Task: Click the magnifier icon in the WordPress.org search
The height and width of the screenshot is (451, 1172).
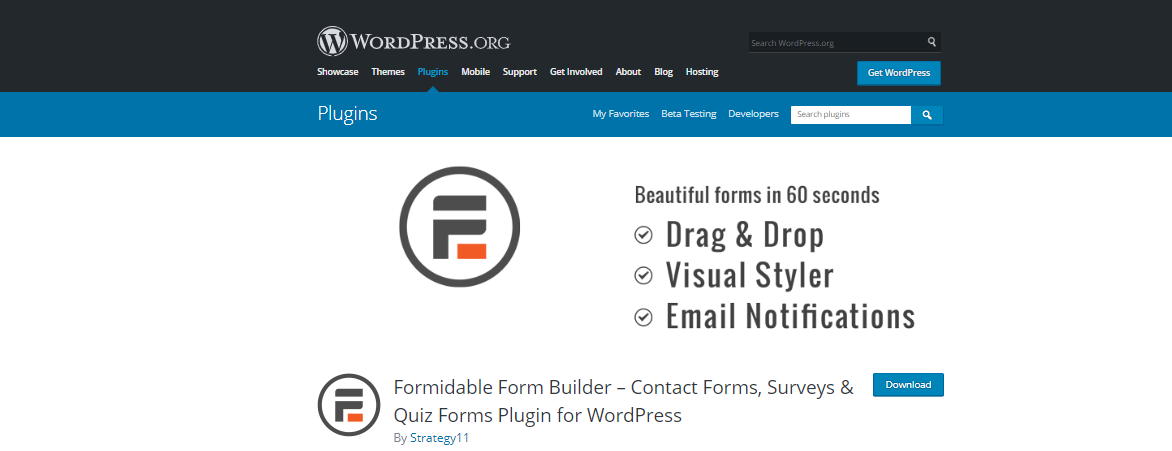Action: point(932,43)
